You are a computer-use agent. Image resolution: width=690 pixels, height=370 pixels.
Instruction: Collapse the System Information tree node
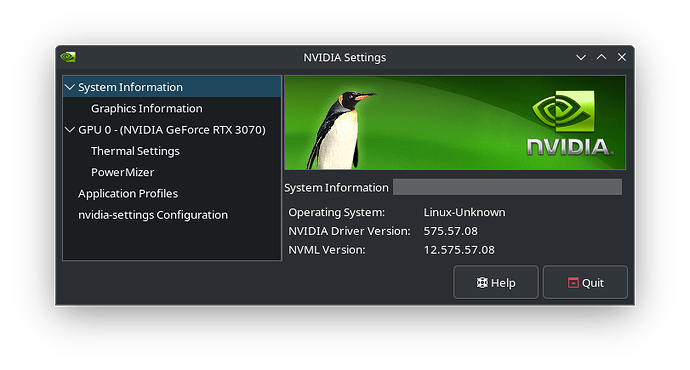(x=70, y=87)
